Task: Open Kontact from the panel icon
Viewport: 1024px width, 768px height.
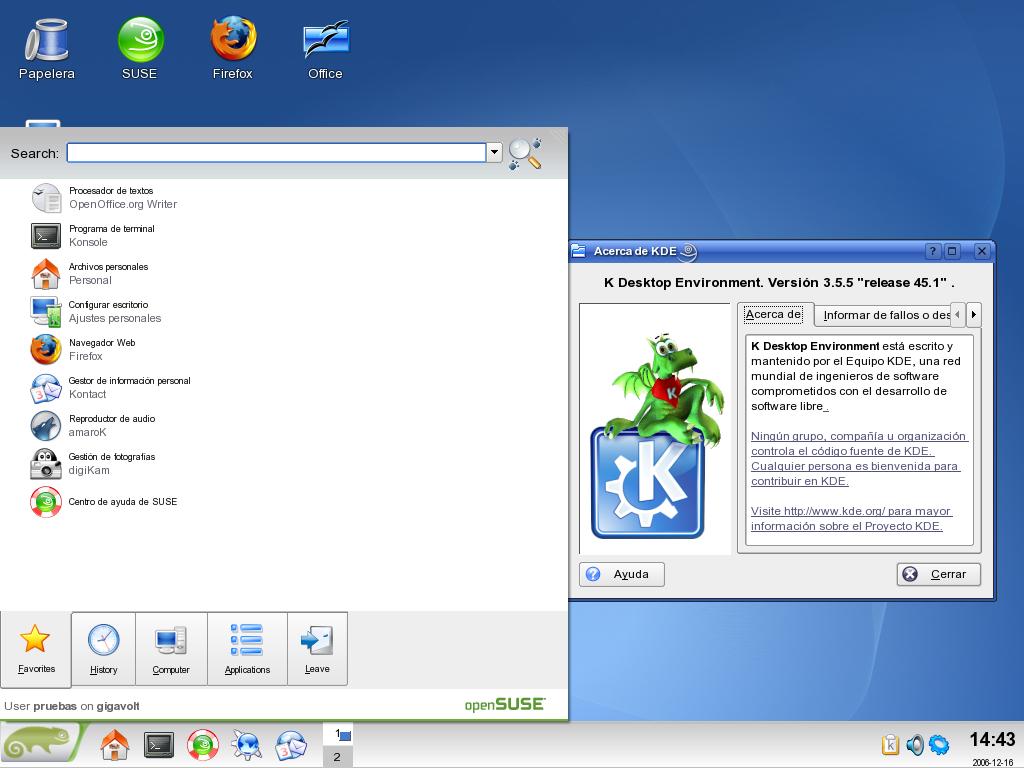Action: 291,744
